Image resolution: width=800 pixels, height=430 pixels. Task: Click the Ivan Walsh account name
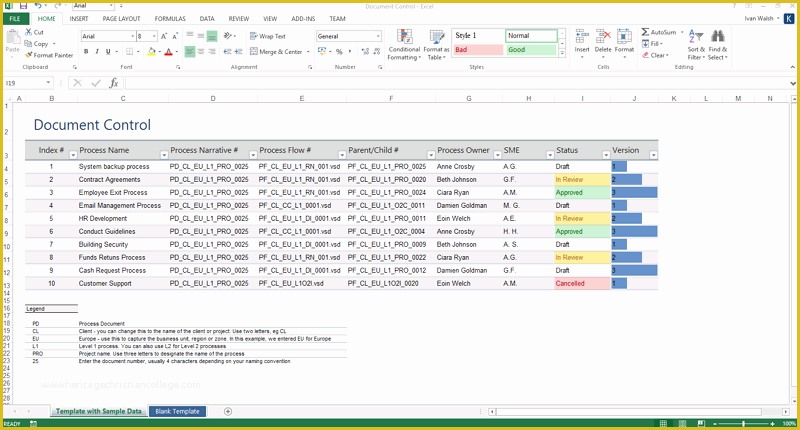[759, 18]
